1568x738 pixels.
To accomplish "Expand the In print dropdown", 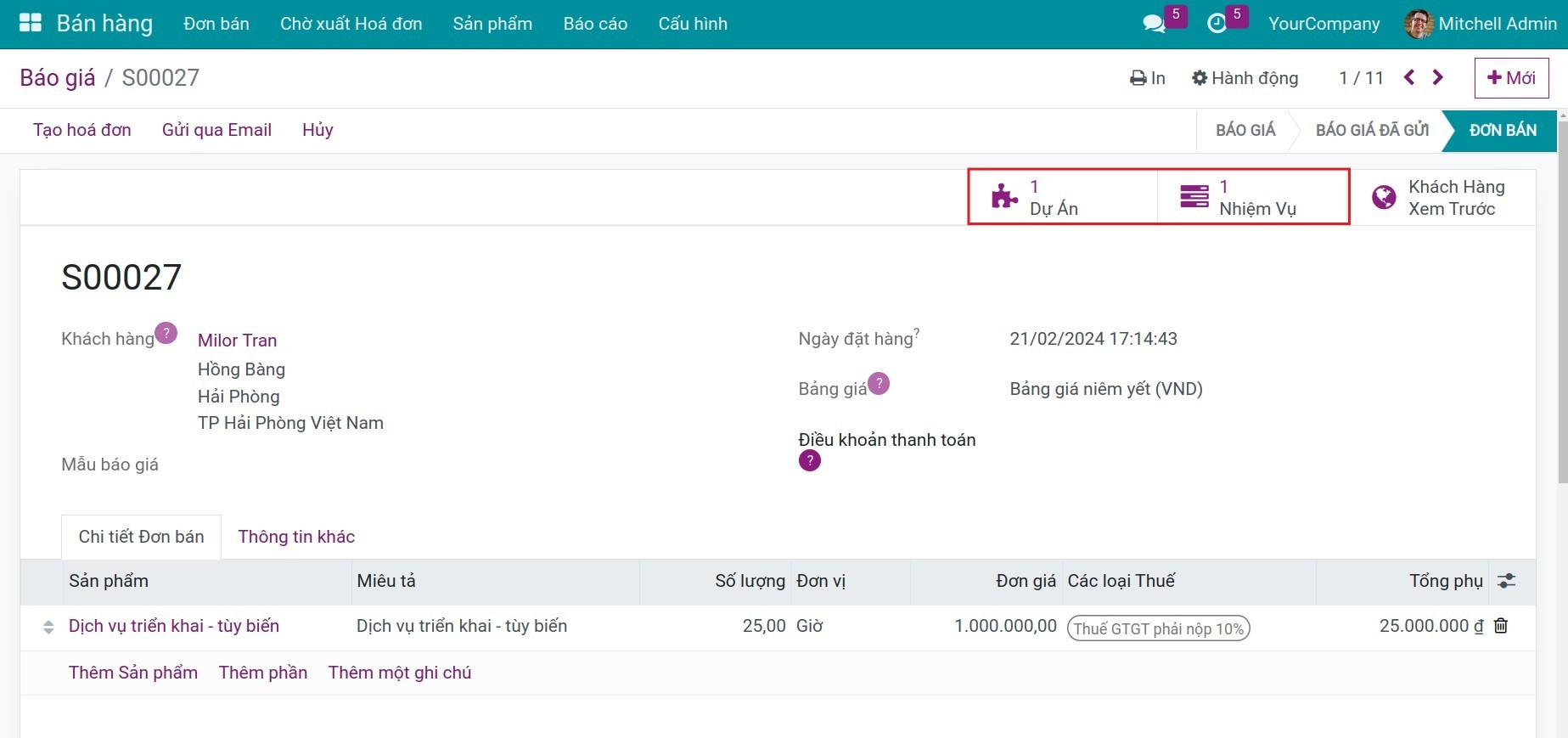I will [x=1147, y=78].
